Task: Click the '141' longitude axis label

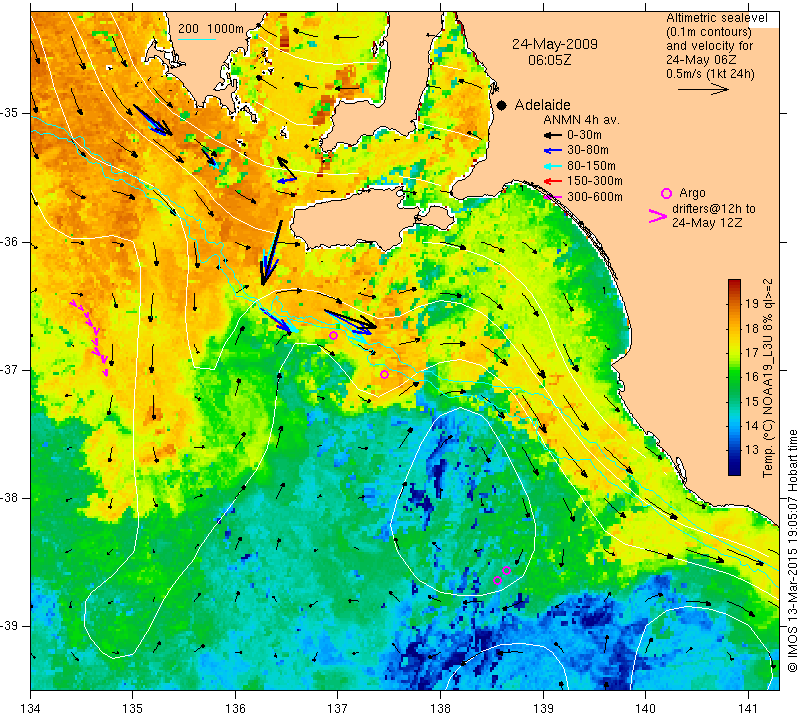Action: (748, 708)
